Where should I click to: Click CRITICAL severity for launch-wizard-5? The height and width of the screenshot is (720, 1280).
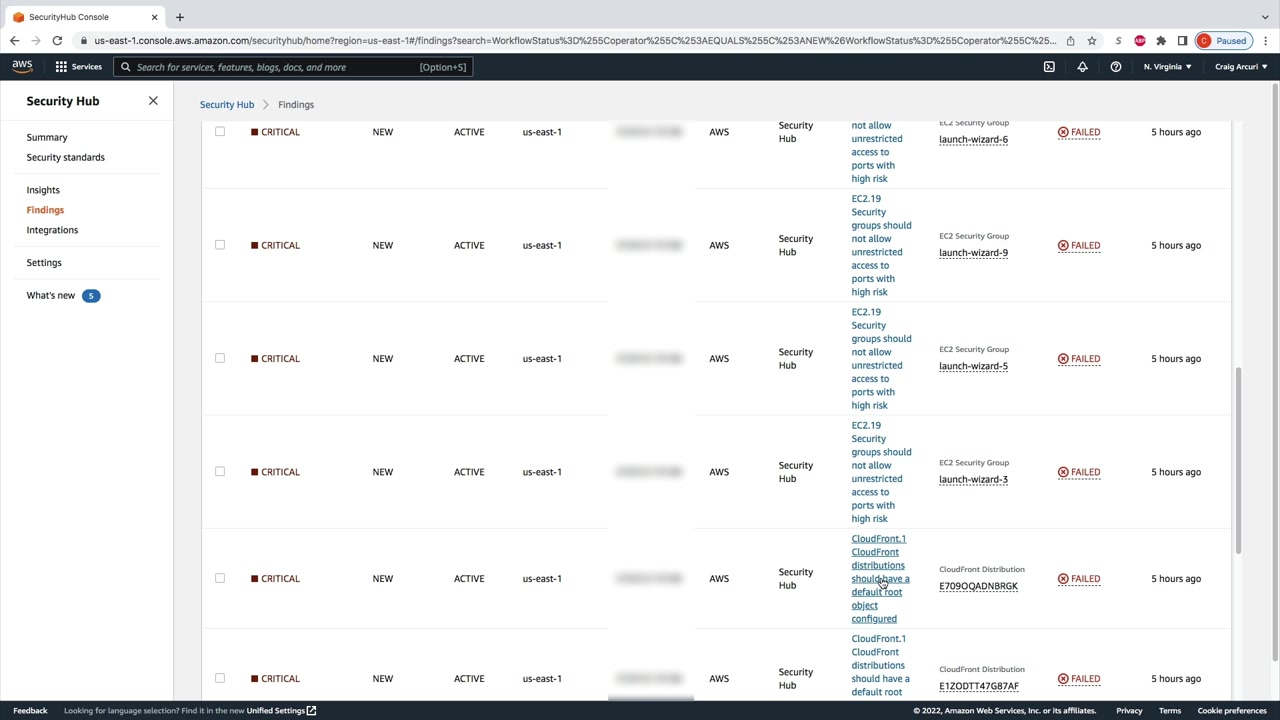click(x=275, y=358)
